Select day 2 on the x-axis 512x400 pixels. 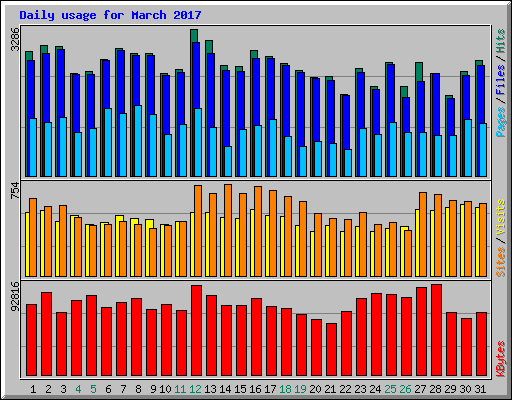click(x=48, y=389)
